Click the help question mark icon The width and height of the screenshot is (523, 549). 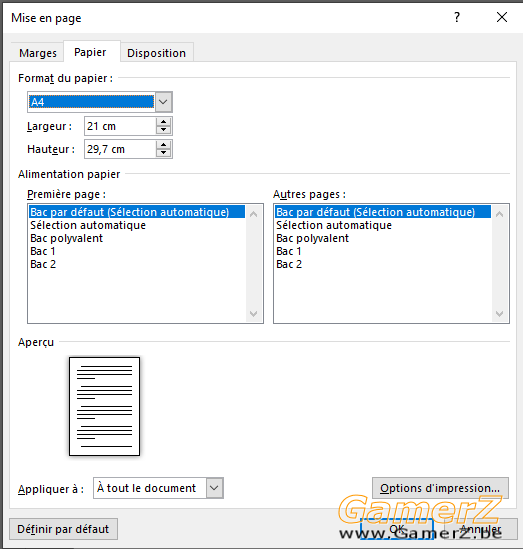457,17
